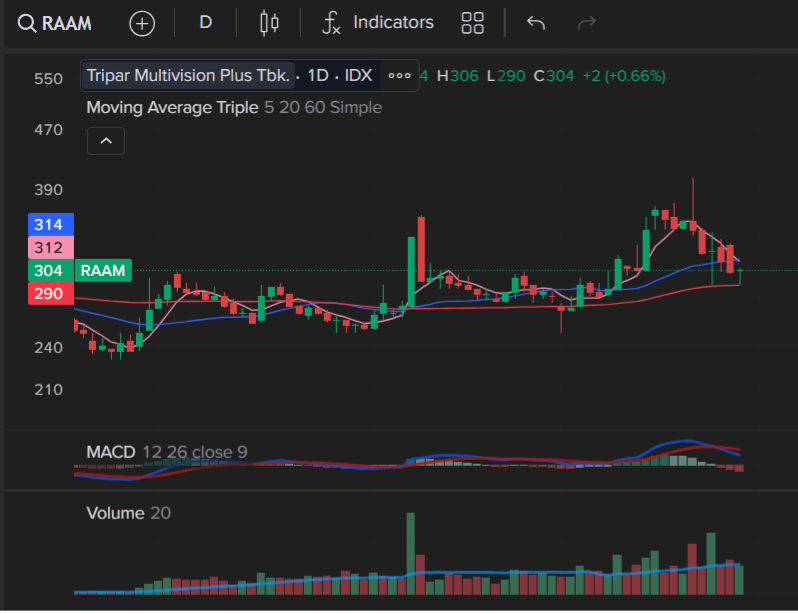798x614 pixels.
Task: Select the MACD 12 26 close 9 label
Action: coord(167,452)
